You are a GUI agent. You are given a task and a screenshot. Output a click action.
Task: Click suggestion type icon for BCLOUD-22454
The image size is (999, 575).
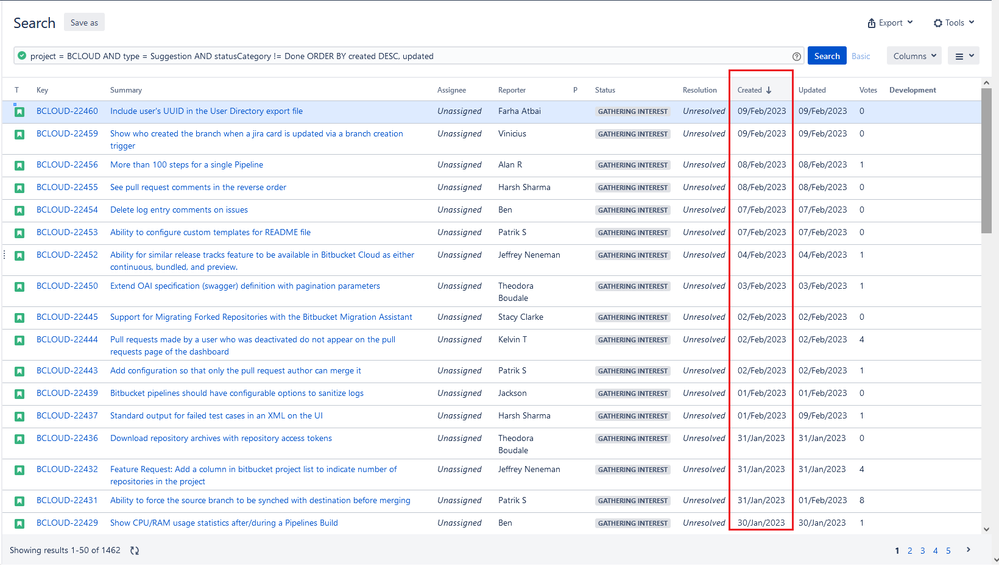tap(19, 210)
